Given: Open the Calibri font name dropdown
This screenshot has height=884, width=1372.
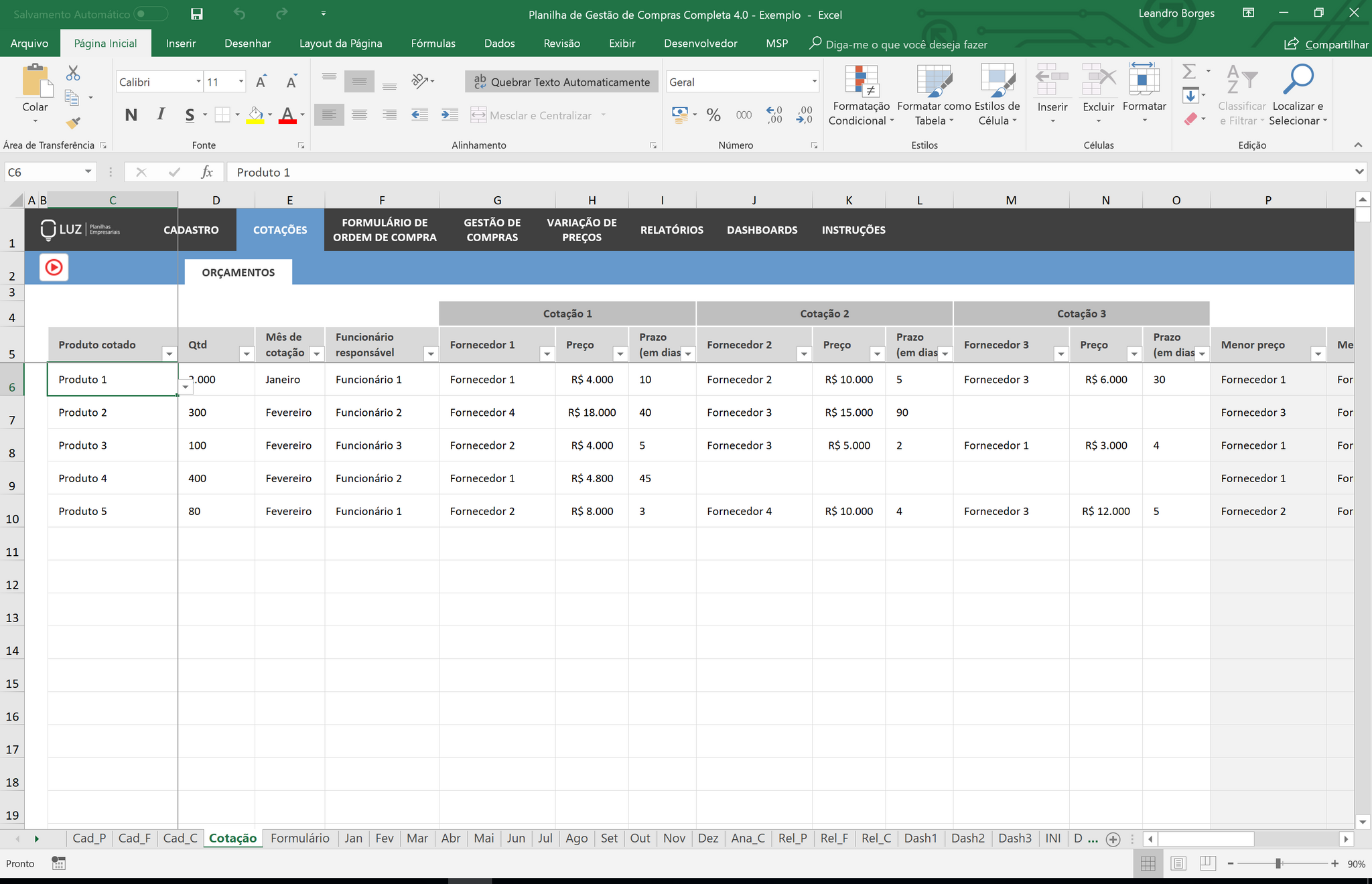Looking at the screenshot, I should click(198, 82).
